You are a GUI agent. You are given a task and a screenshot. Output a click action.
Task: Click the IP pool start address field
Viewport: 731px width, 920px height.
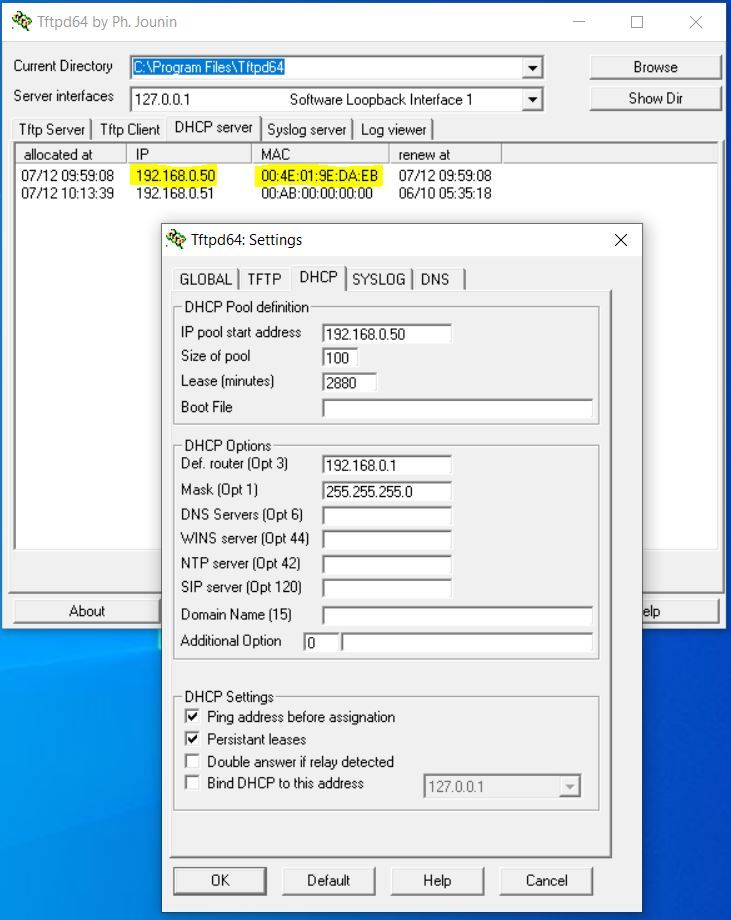[x=387, y=334]
